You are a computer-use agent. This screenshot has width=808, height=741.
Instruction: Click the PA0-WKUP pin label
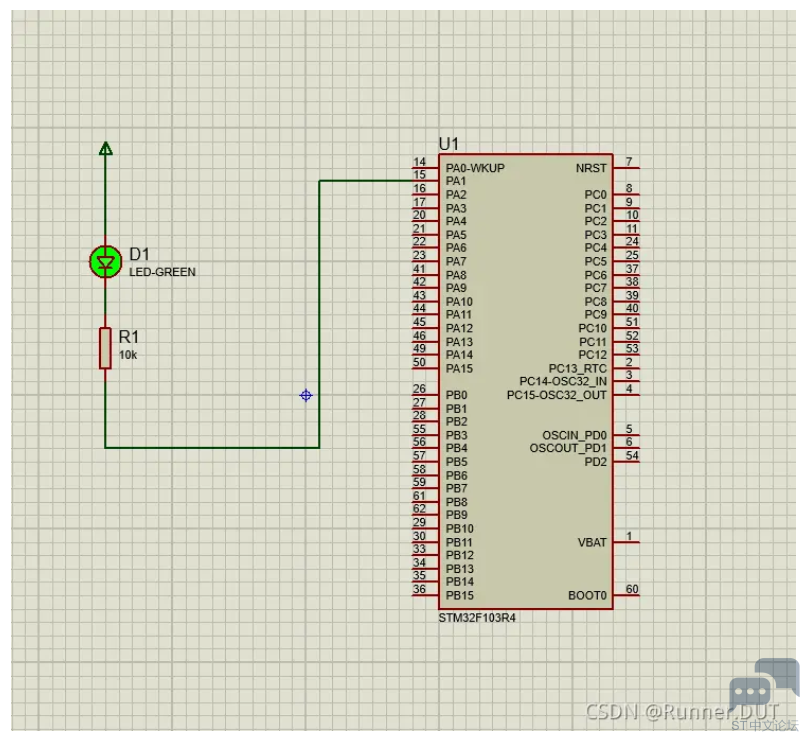tap(475, 168)
